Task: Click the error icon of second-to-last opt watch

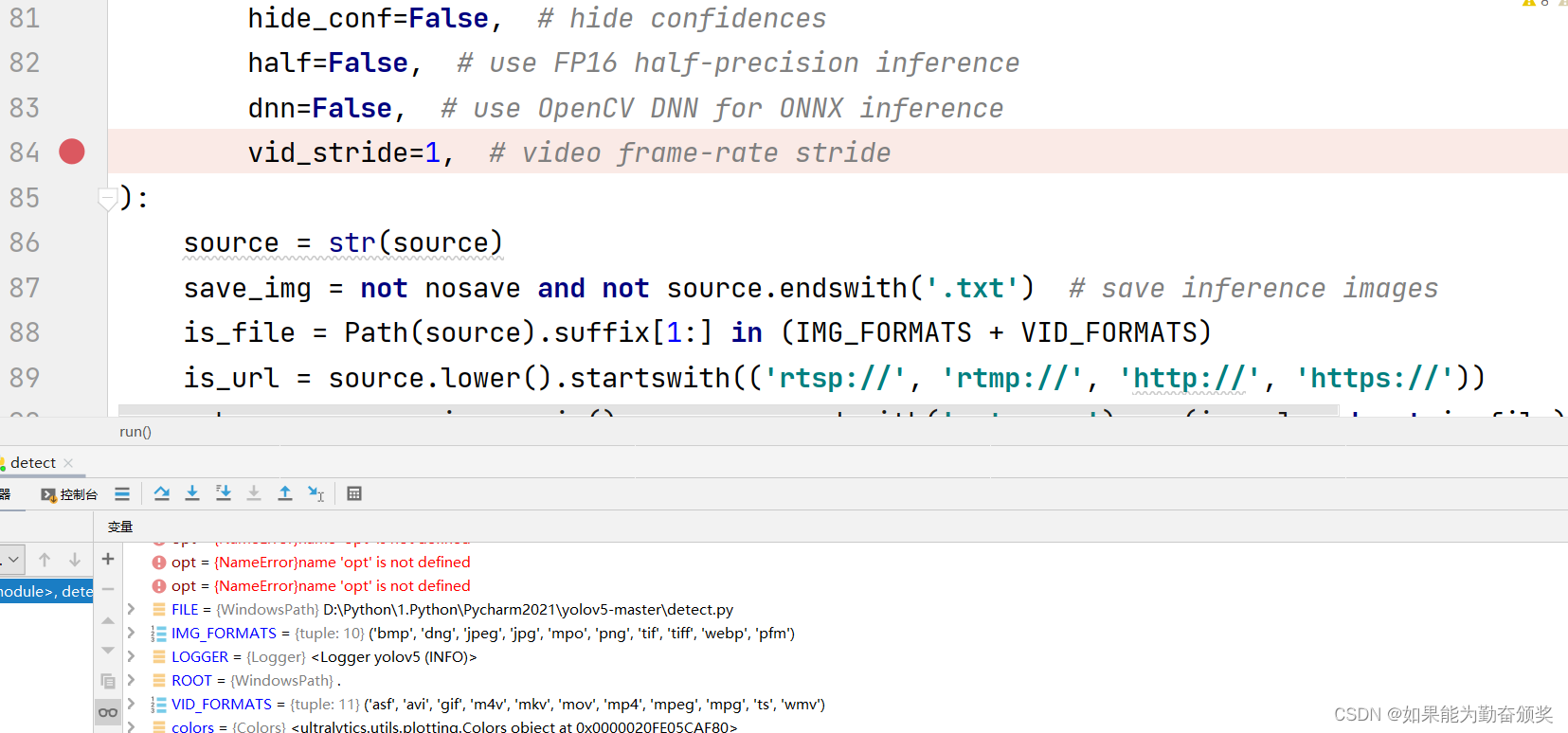Action: pos(159,562)
